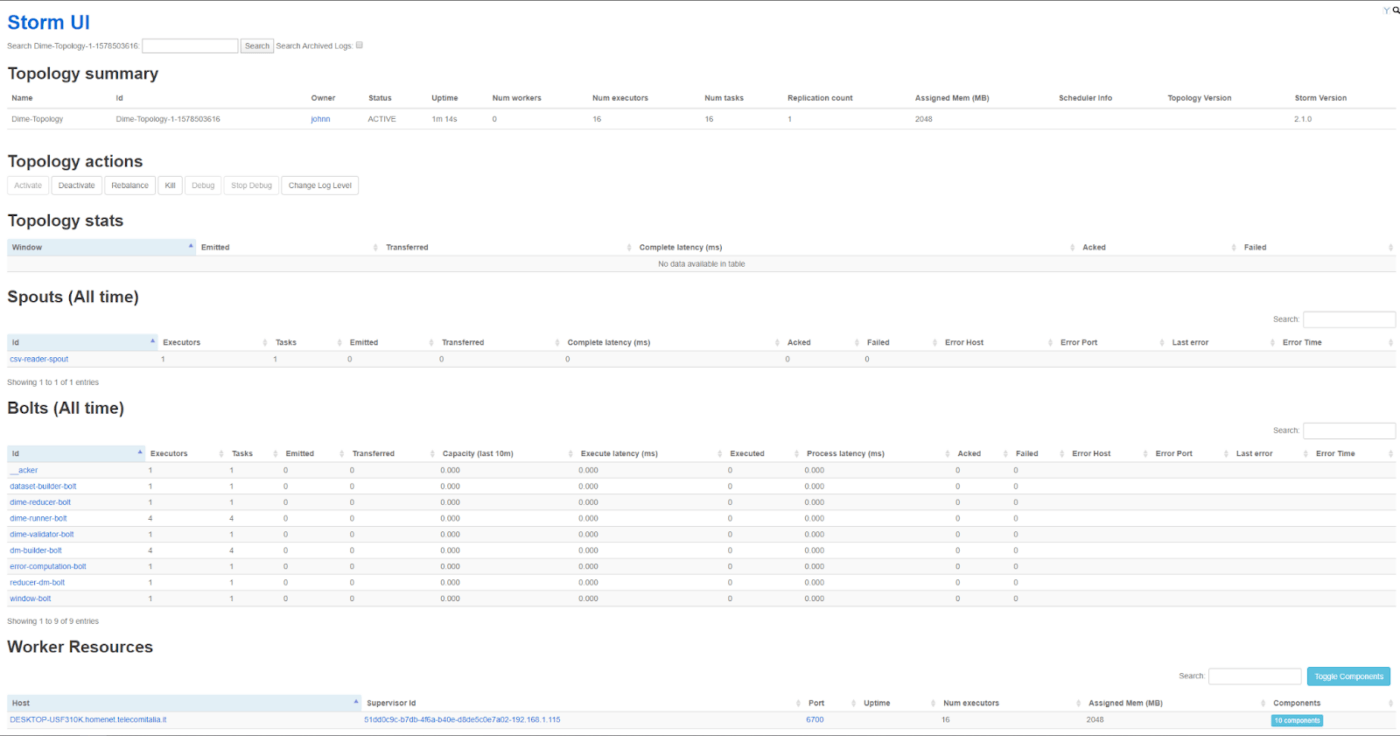Click the topology log search input field
1400x736 pixels.
coord(190,46)
